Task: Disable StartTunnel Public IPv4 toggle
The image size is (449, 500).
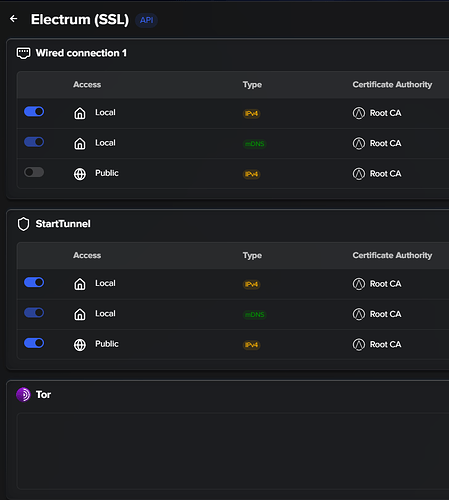Action: tap(34, 343)
